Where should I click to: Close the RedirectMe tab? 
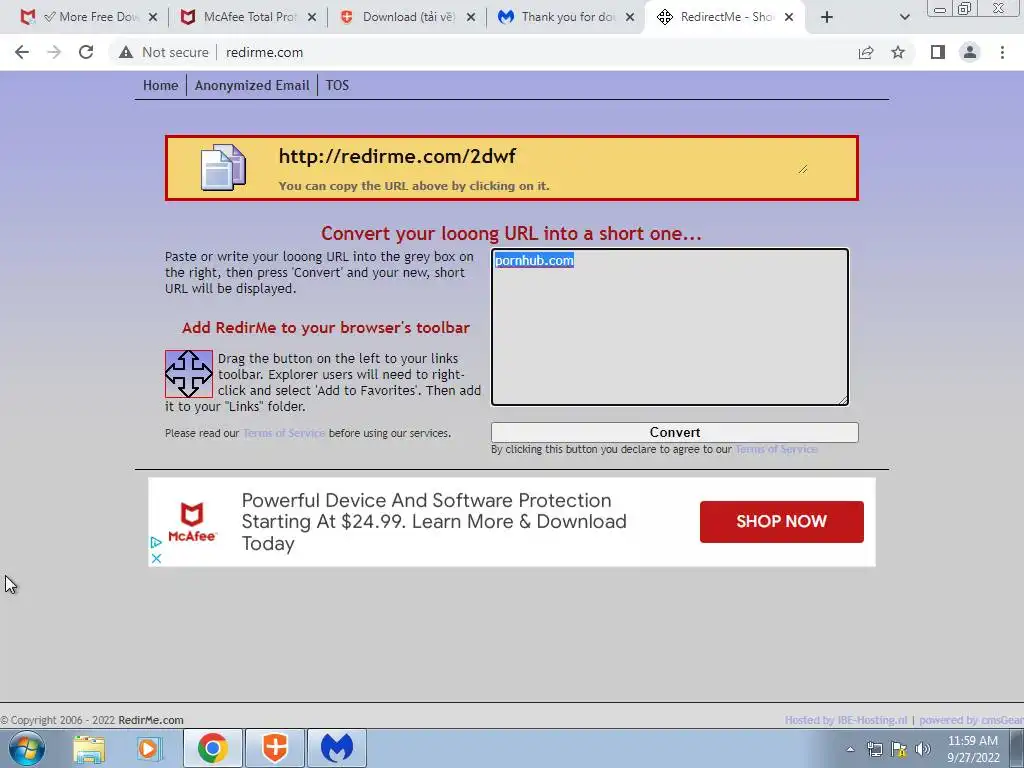click(789, 18)
